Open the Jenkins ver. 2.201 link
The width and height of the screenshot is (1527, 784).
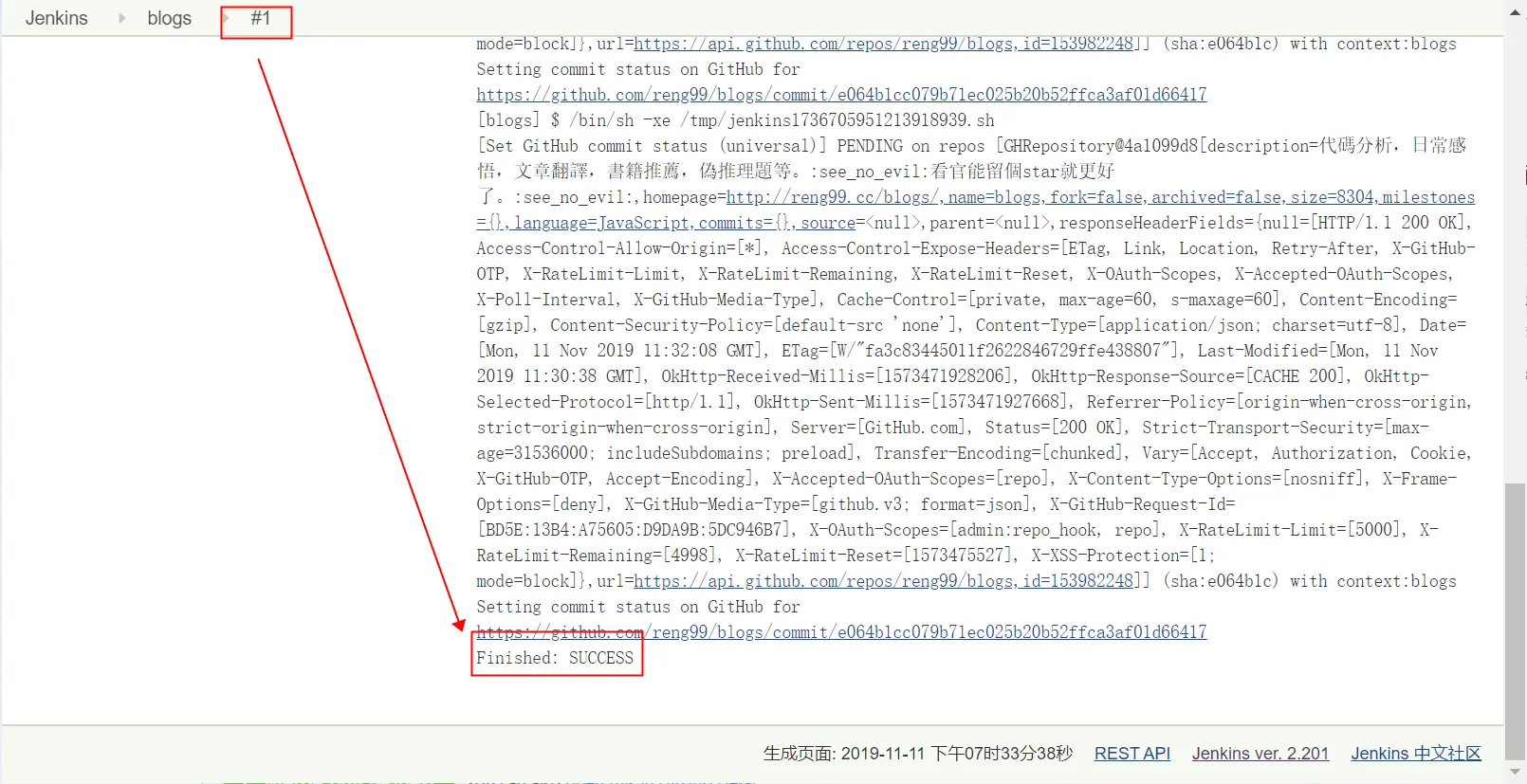pos(1260,754)
